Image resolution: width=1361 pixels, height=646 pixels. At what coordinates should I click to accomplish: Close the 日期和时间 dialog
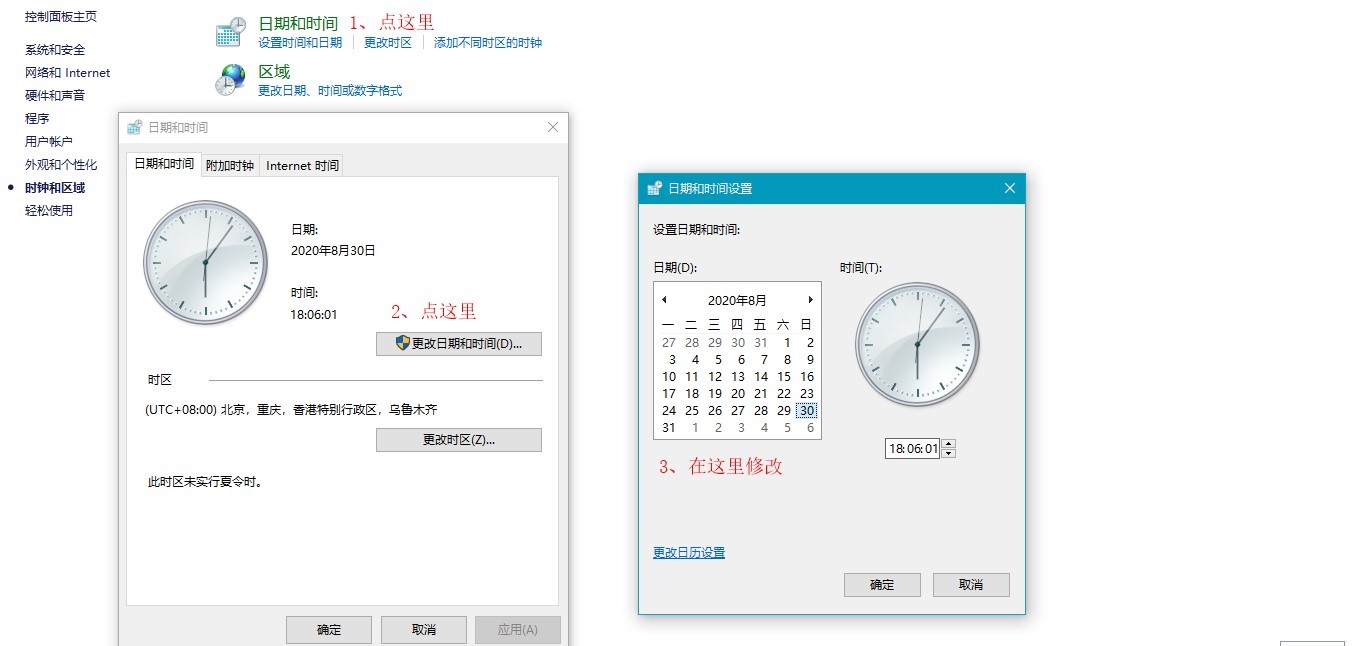[553, 128]
